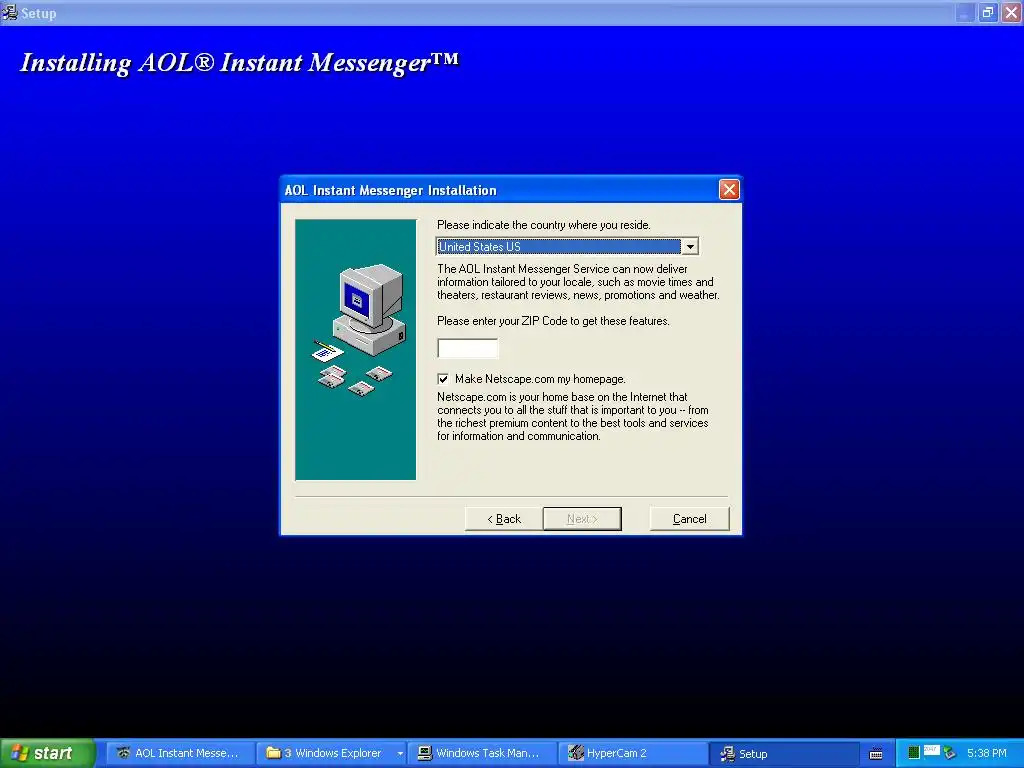
Task: Minimize the Setup window
Action: [x=964, y=12]
